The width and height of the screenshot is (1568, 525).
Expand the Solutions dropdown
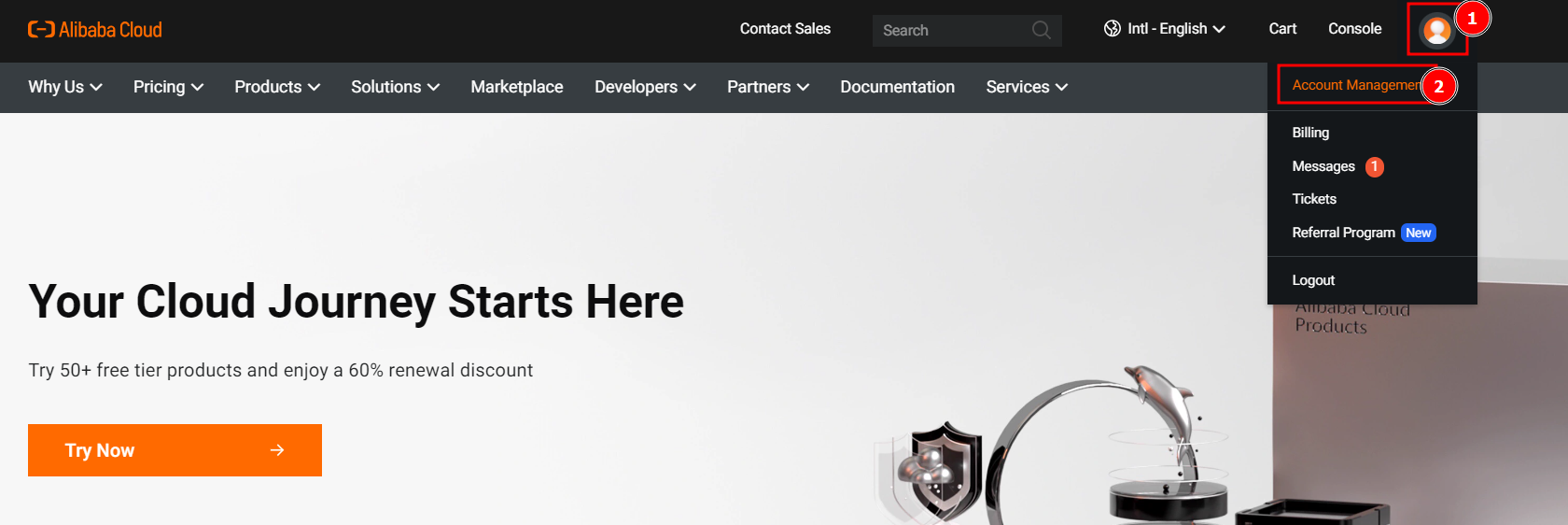click(x=395, y=87)
